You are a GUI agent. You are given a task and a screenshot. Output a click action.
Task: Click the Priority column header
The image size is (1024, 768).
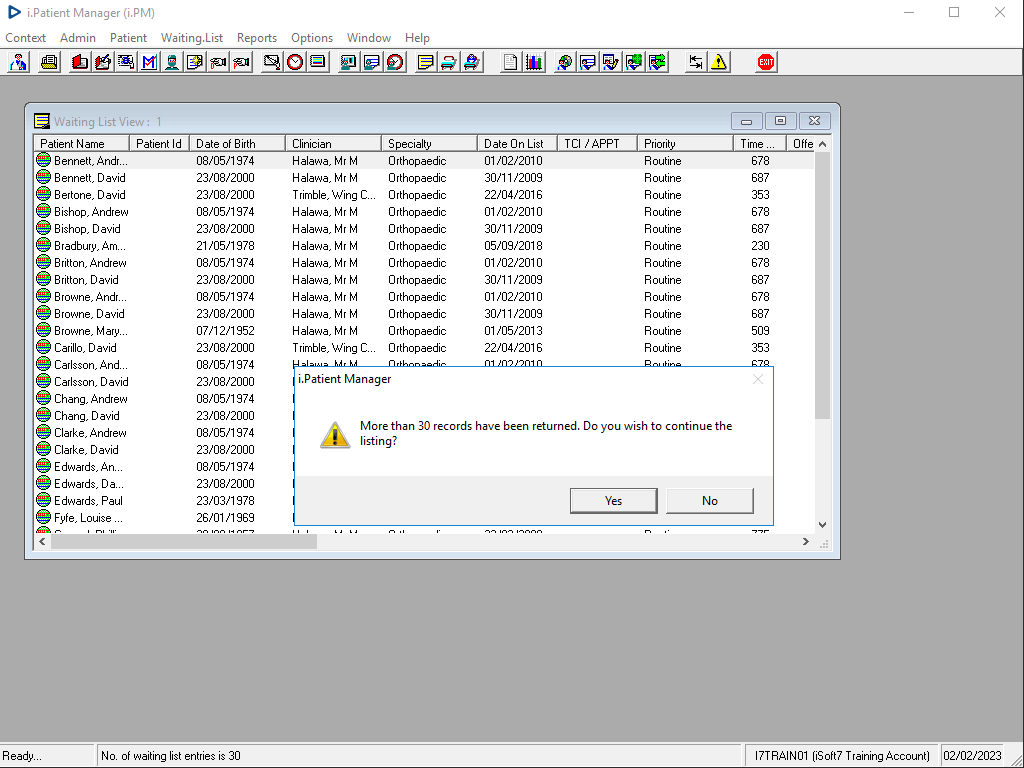[x=685, y=144]
